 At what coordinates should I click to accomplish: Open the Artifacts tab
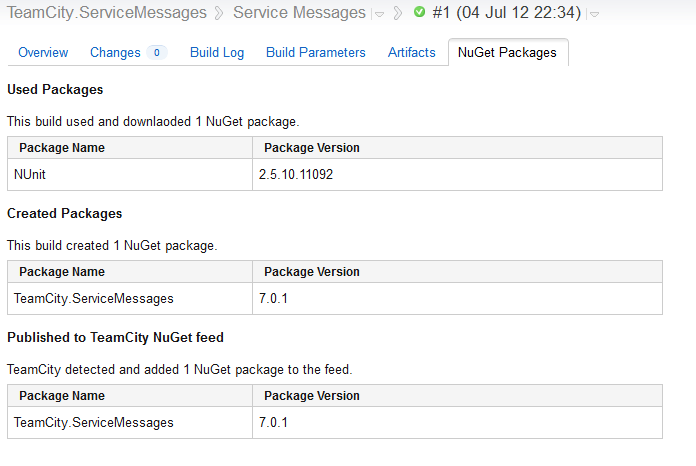click(x=412, y=52)
